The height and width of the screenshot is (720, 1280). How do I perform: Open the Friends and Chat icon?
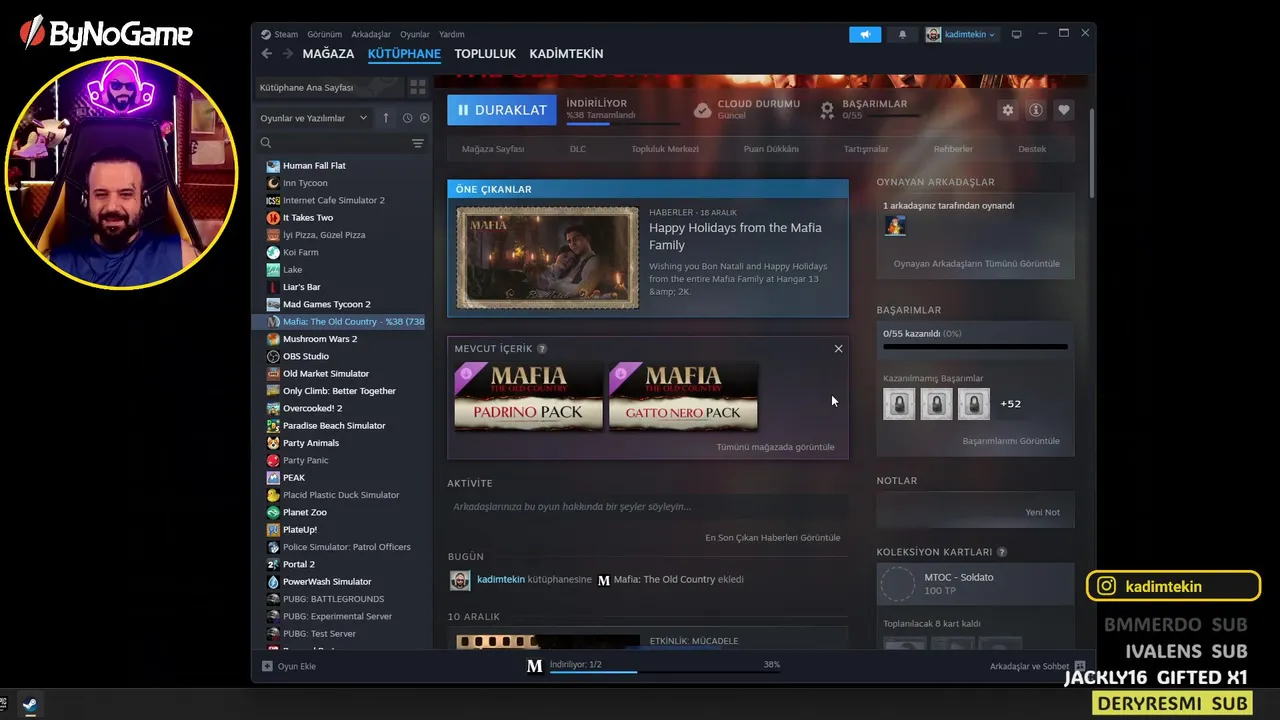pos(1080,666)
